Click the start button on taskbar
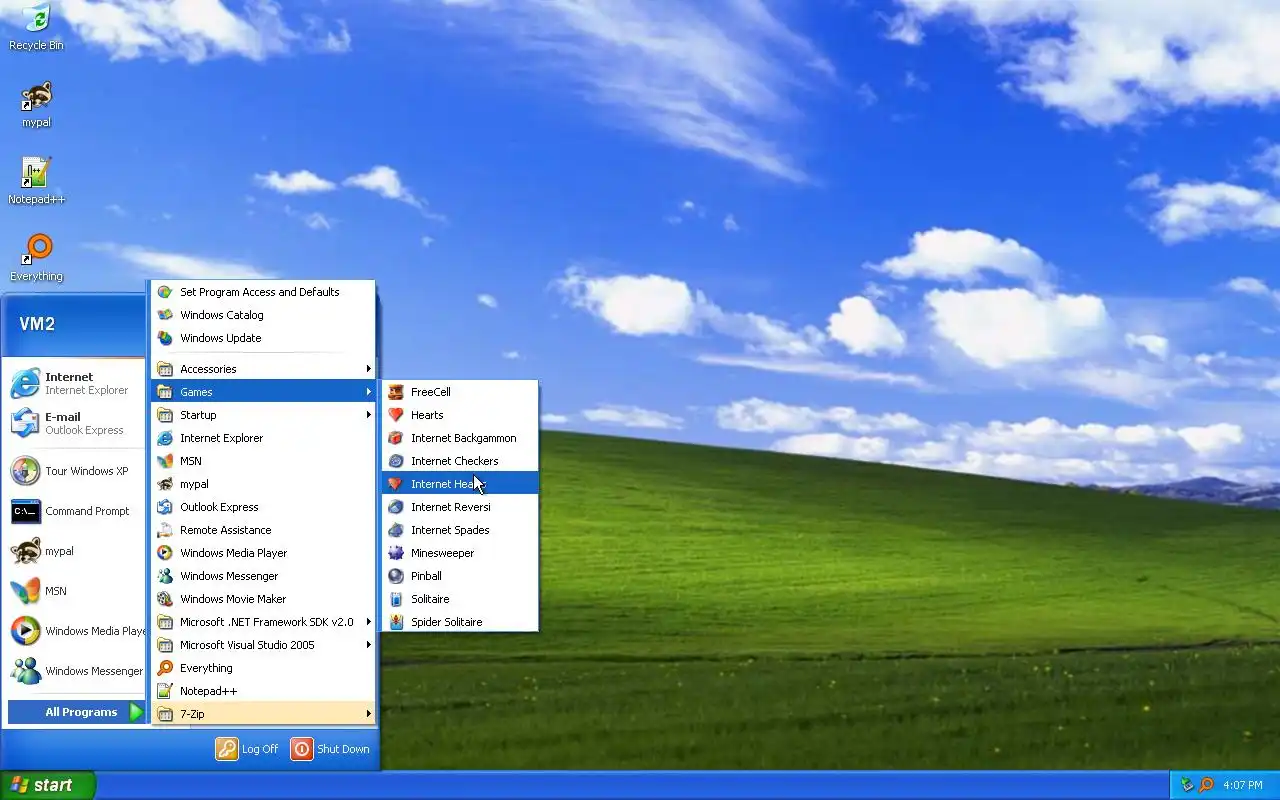Image resolution: width=1280 pixels, height=800 pixels. 47,785
